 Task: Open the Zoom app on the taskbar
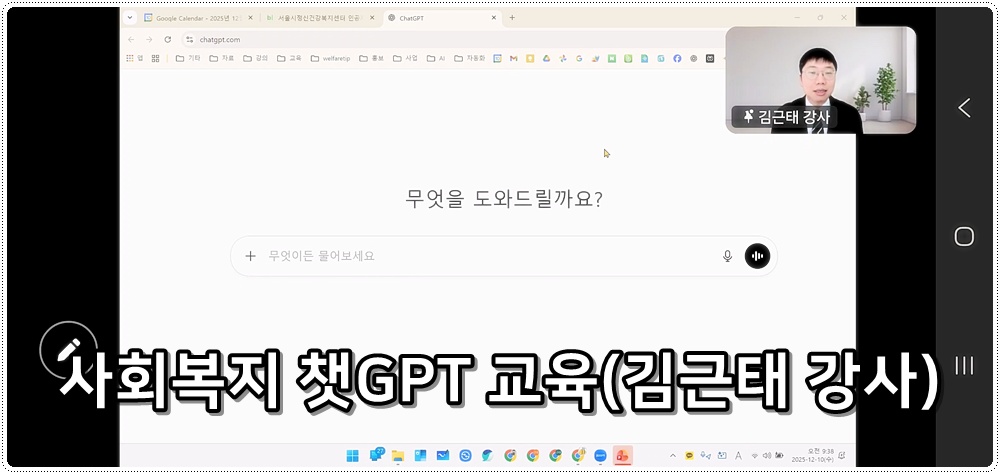(x=599, y=455)
